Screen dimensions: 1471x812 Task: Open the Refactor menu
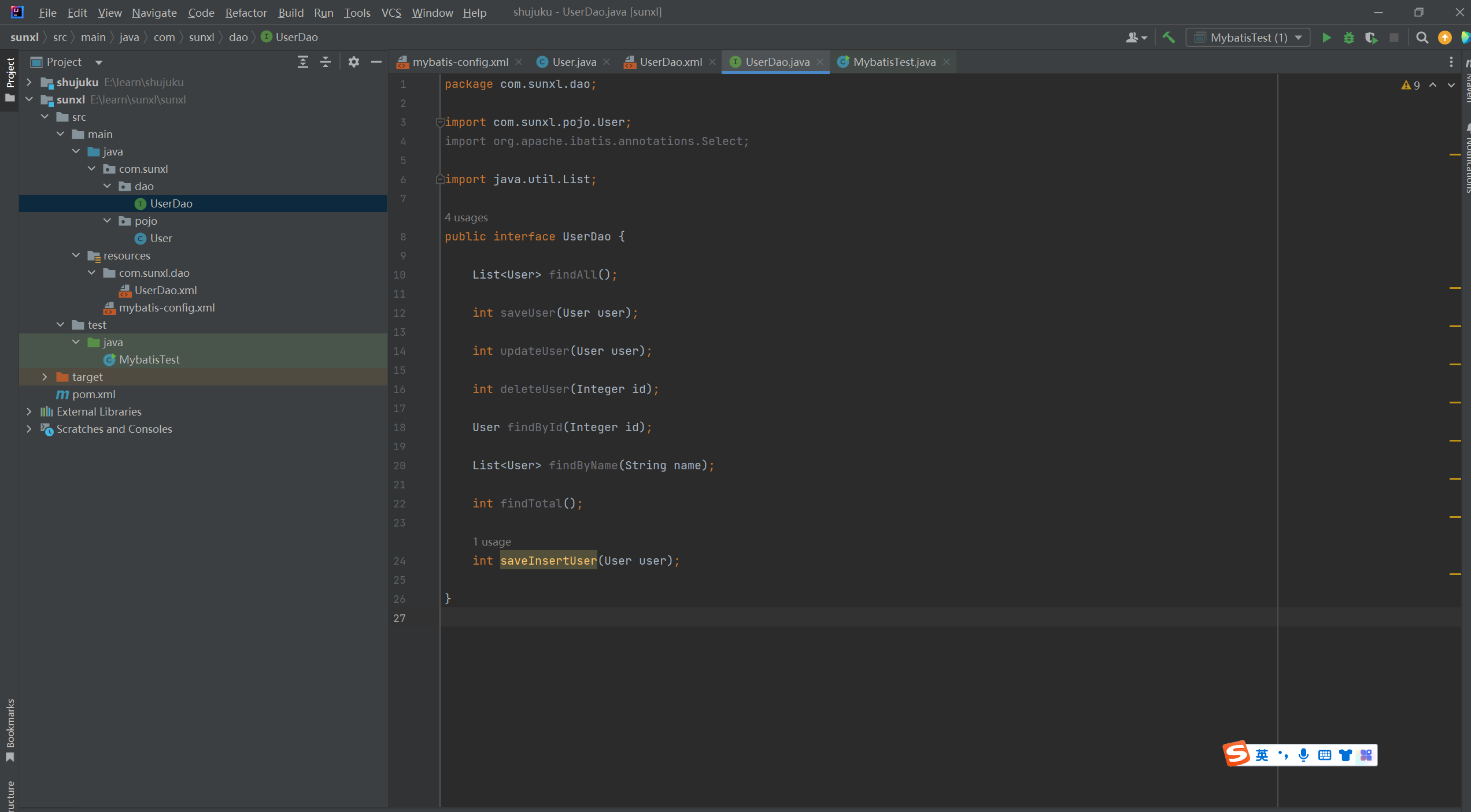(246, 13)
